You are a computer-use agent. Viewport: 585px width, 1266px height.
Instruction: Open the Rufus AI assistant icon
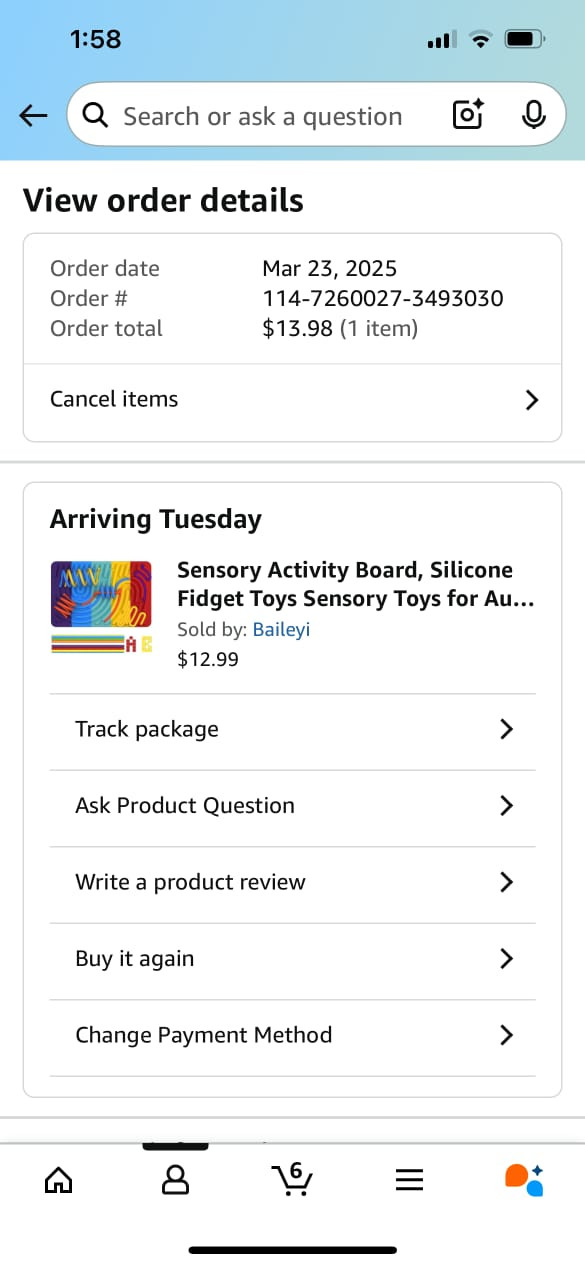(525, 1180)
